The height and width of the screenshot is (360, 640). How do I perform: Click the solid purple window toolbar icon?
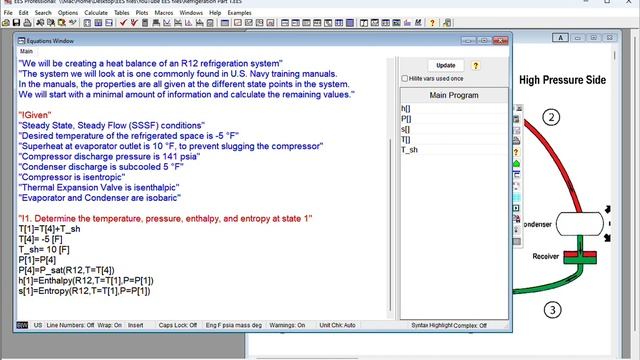point(350,23)
